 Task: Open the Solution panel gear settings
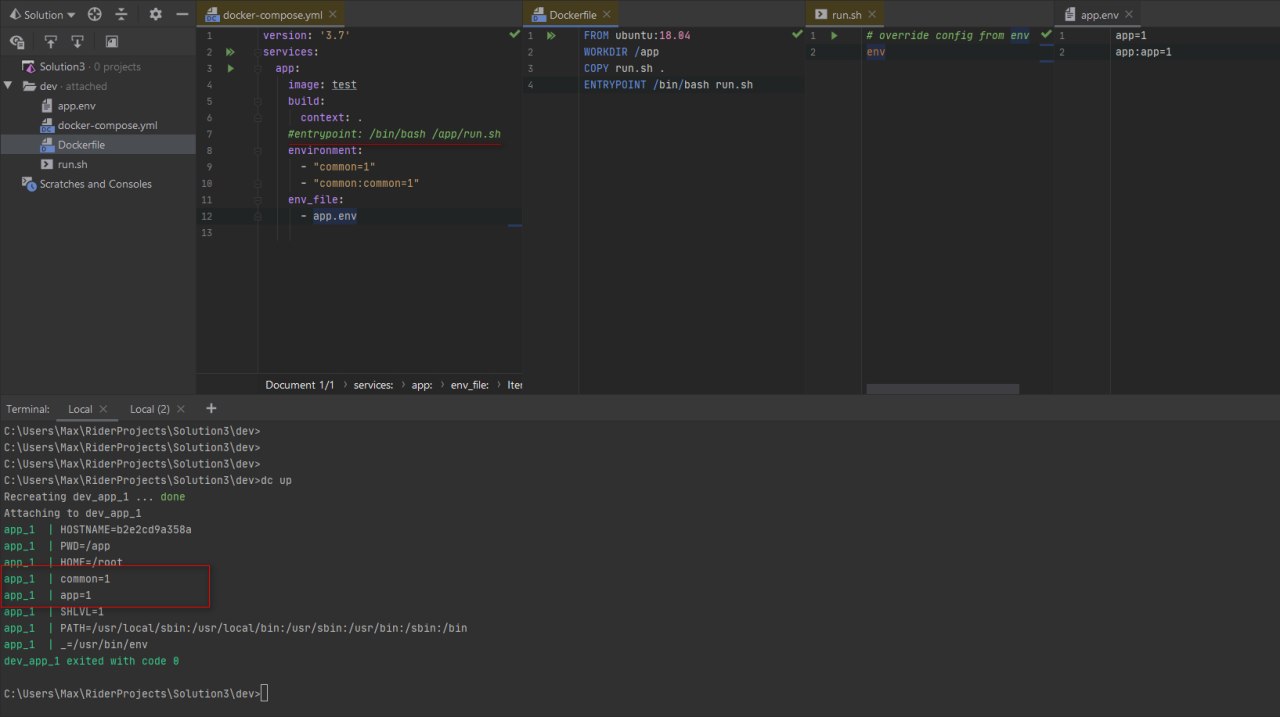[x=155, y=15]
